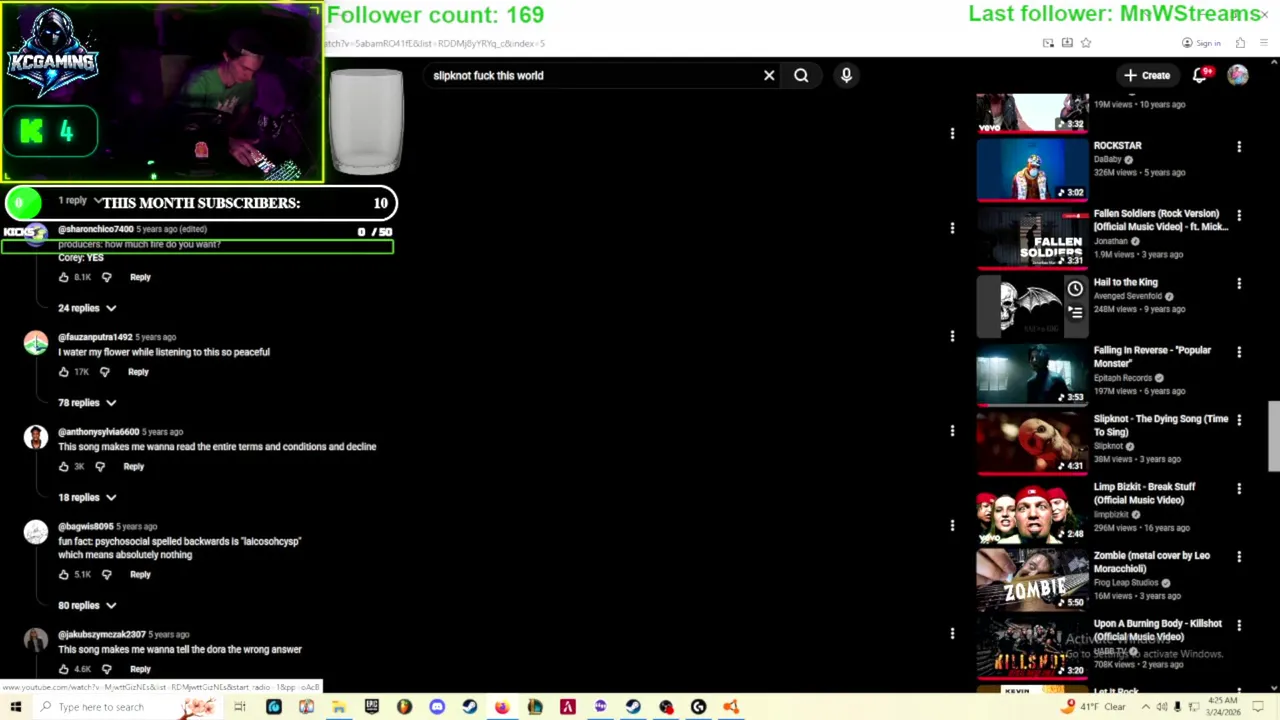Open the @fauzanputra1492 channel link
This screenshot has width=1280, height=720.
tap(95, 337)
